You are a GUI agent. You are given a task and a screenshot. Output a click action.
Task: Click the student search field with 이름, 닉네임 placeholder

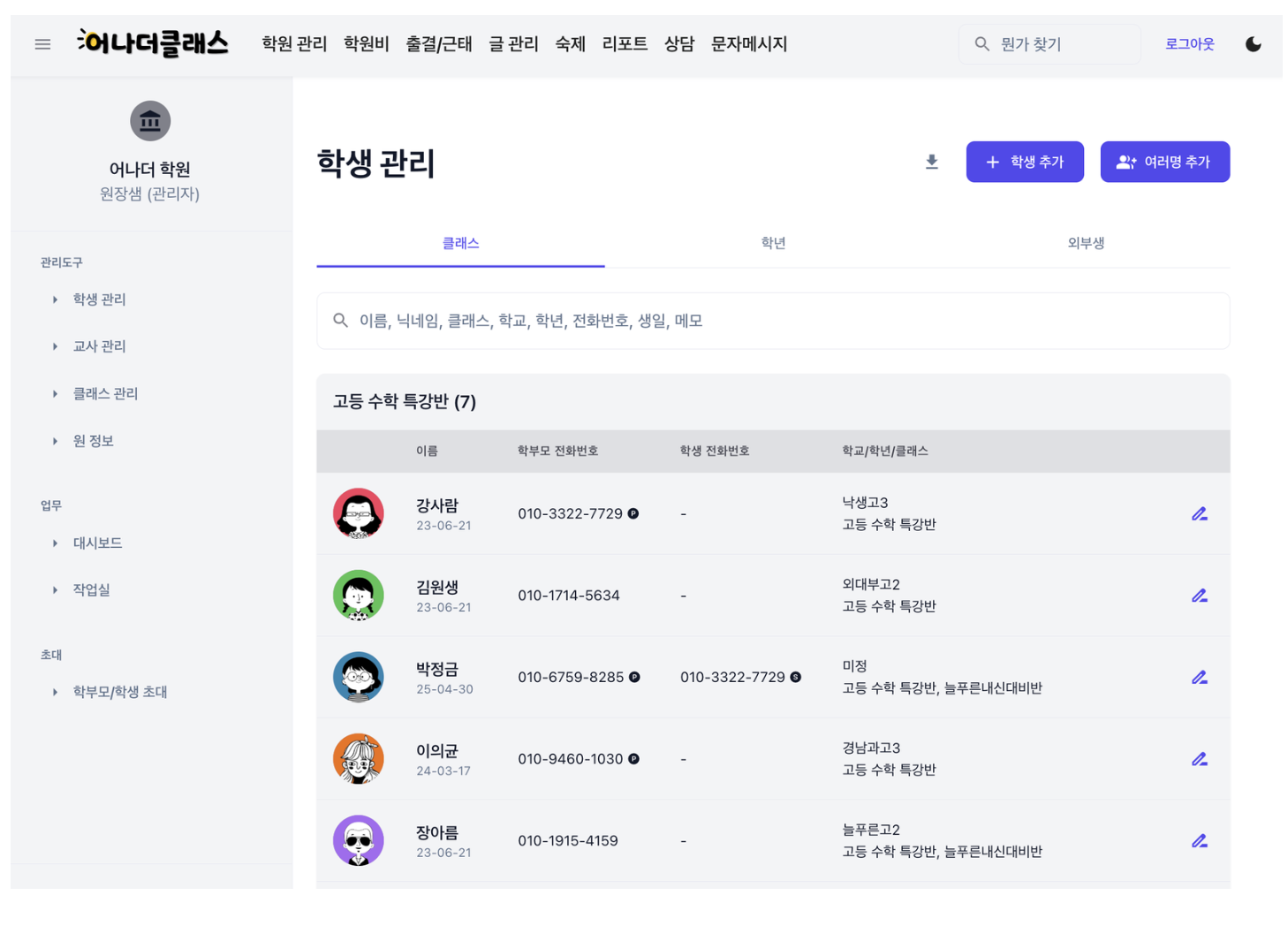pos(773,321)
